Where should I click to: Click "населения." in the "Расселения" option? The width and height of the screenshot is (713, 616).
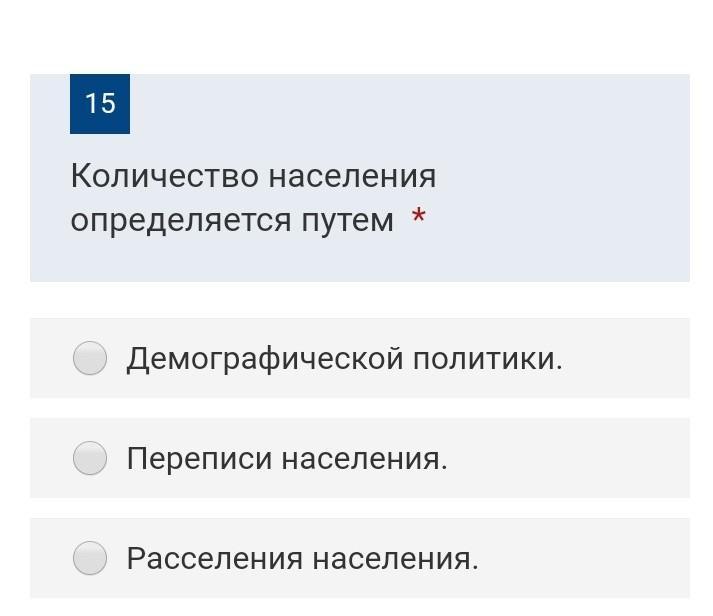tap(395, 559)
